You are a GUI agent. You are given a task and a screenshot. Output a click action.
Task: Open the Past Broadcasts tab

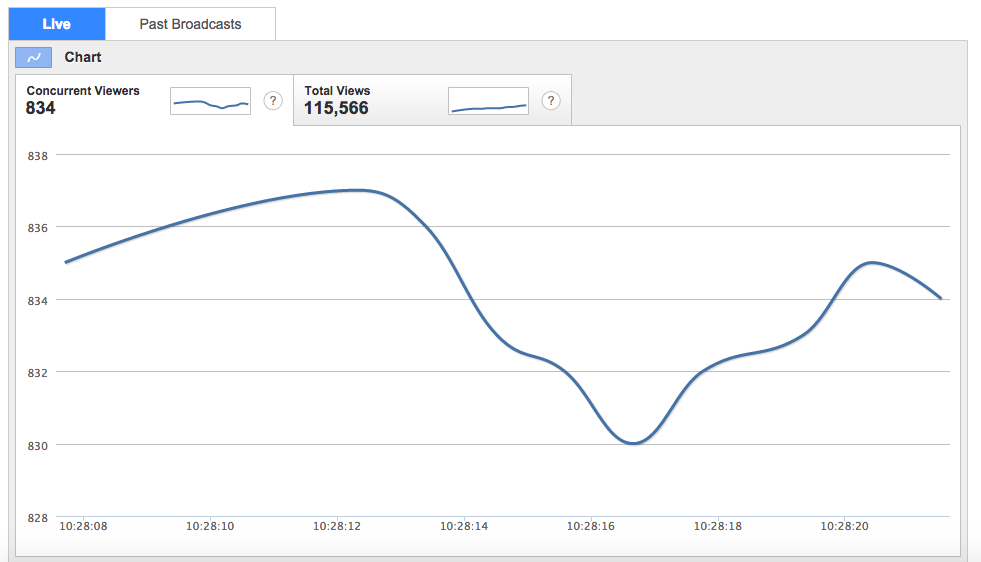click(x=190, y=24)
